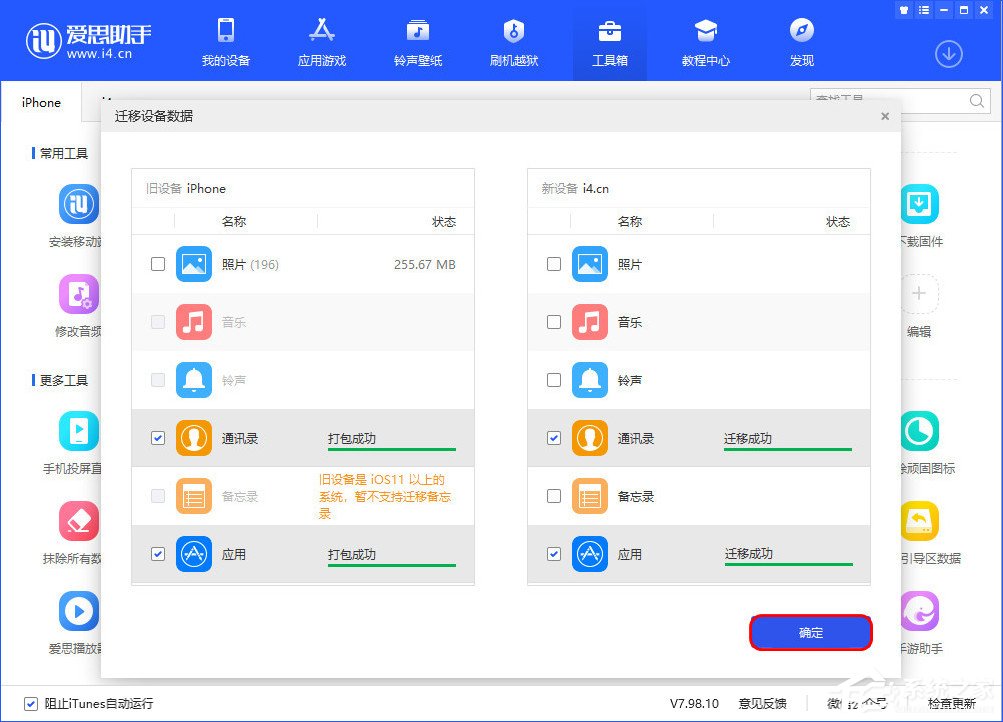The height and width of the screenshot is (722, 1003).
Task: Click the 清除顽固图标 tool icon
Action: [x=919, y=430]
